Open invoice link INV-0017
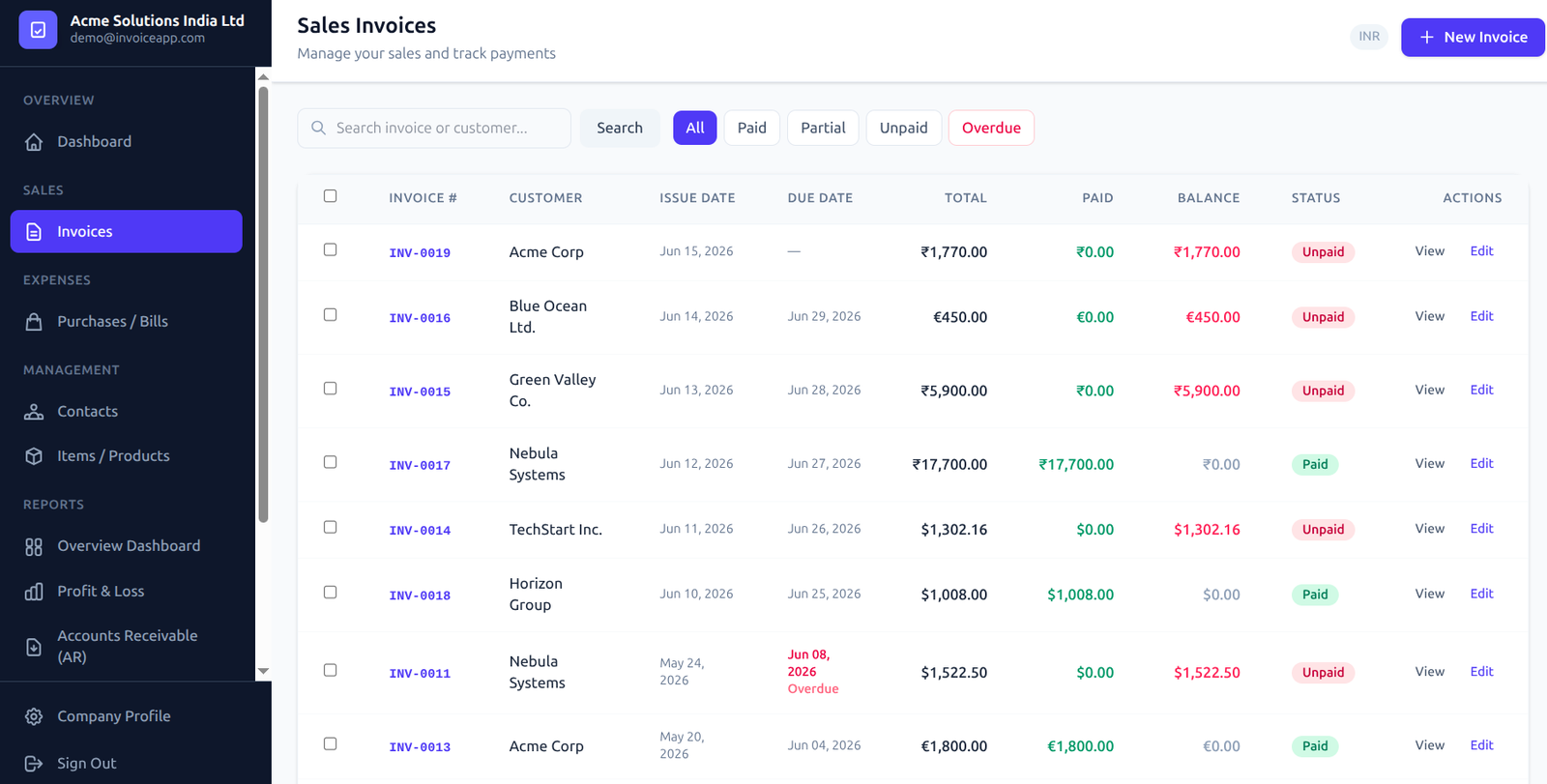The image size is (1547, 784). 420,466
